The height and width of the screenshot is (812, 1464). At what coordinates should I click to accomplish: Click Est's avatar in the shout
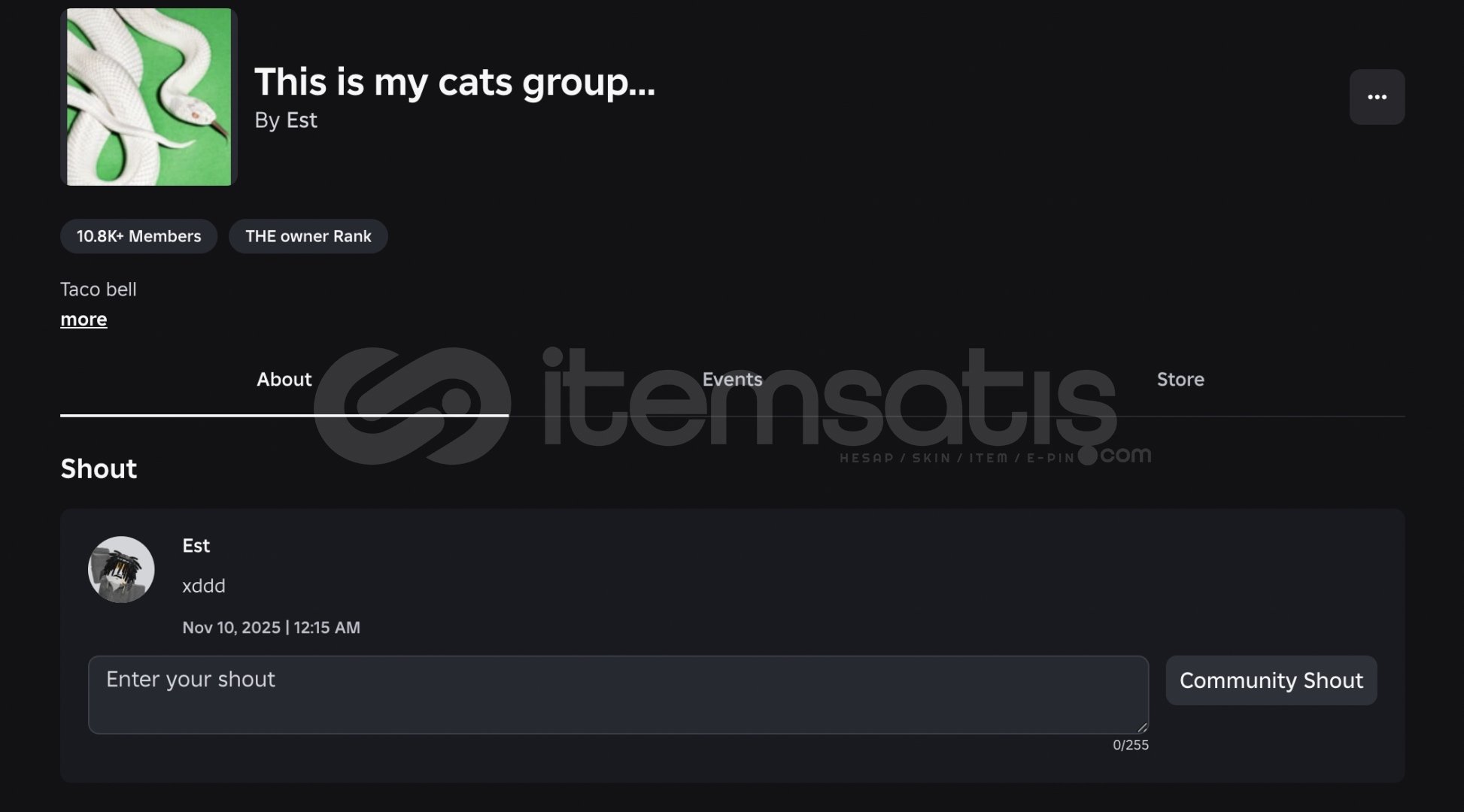click(x=121, y=569)
